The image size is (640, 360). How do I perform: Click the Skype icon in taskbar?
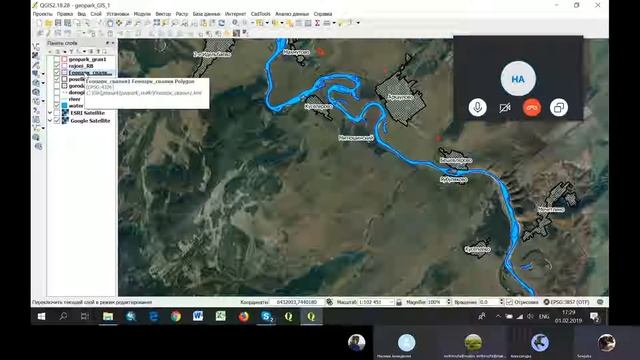tap(267, 316)
